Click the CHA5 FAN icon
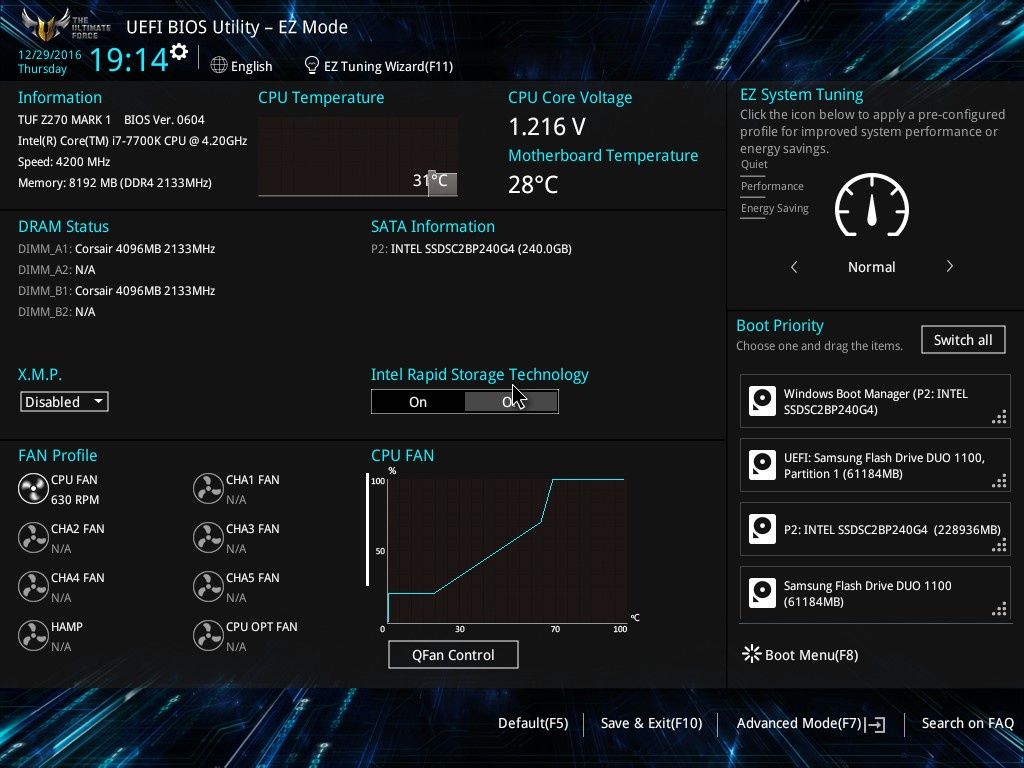 208,586
